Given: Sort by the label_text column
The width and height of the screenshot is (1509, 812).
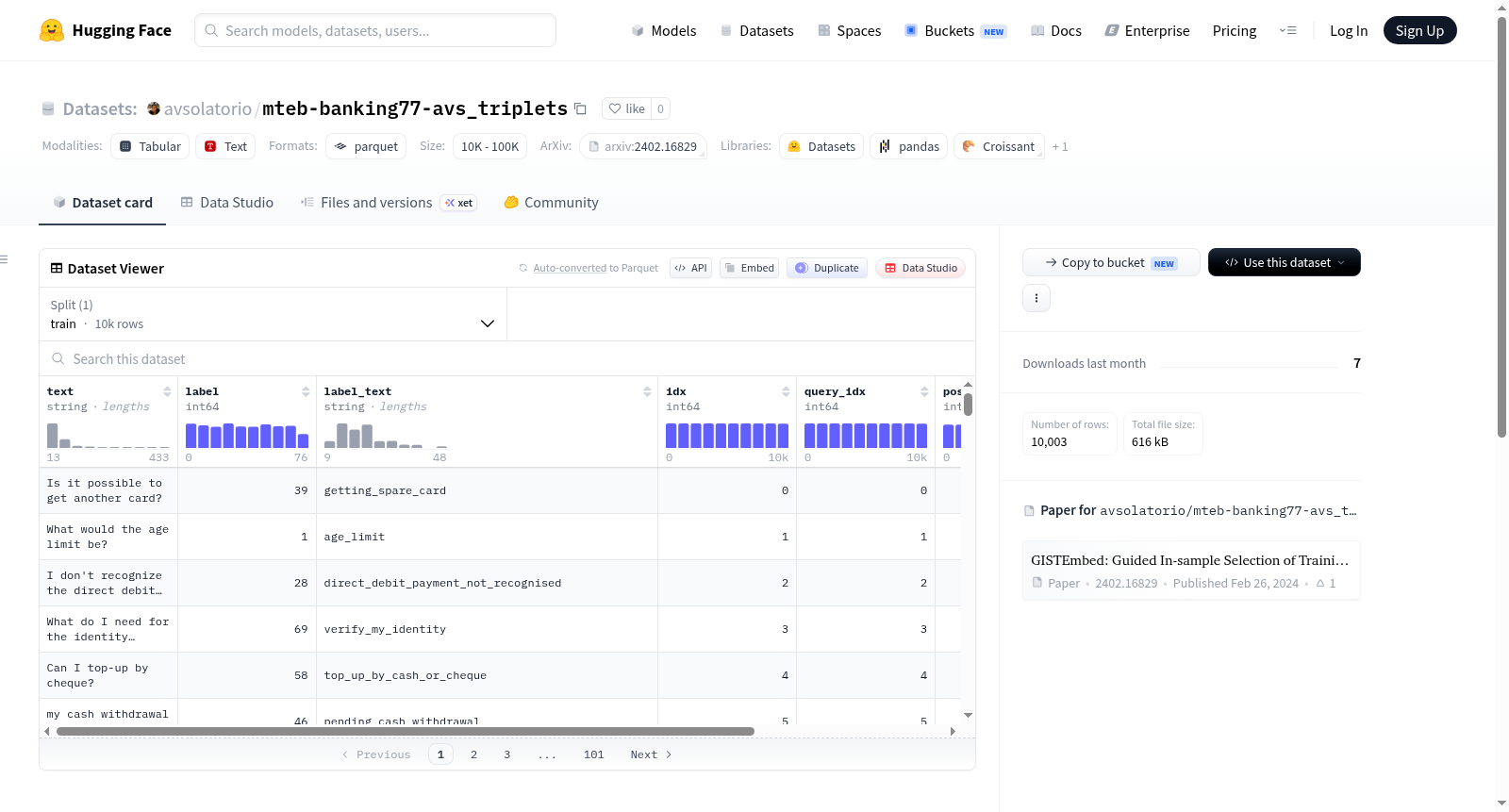Looking at the screenshot, I should pos(647,391).
